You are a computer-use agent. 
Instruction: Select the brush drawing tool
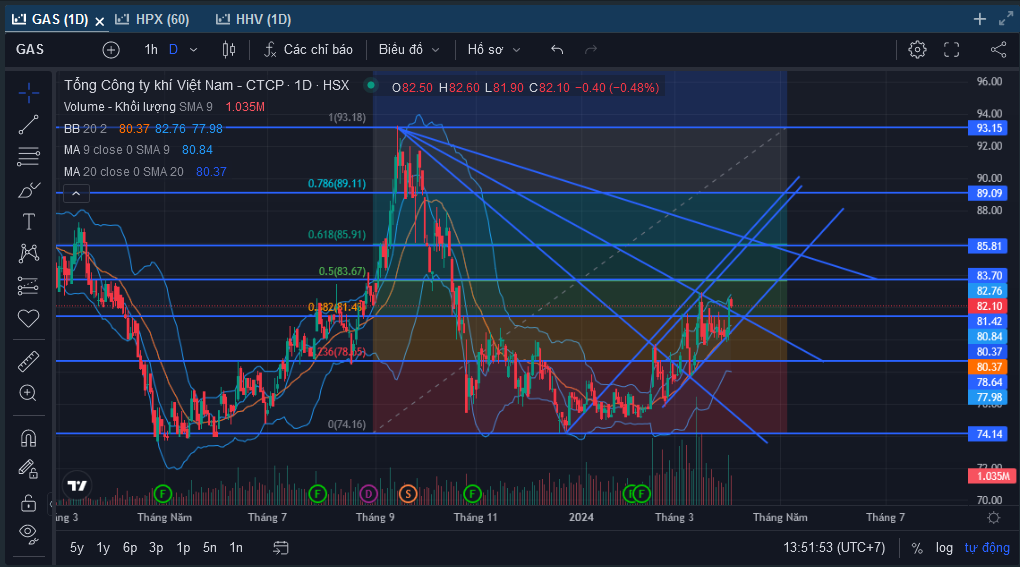(29, 190)
